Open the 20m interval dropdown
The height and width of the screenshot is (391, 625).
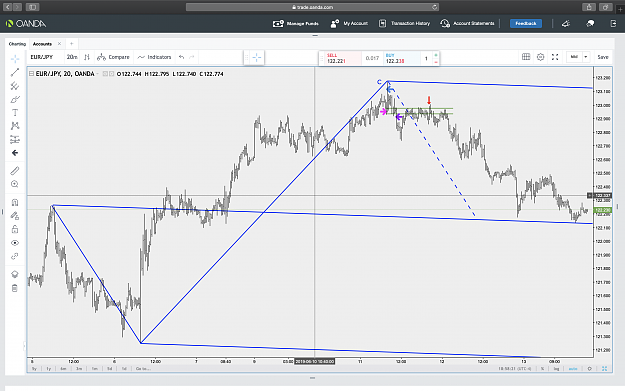72,57
